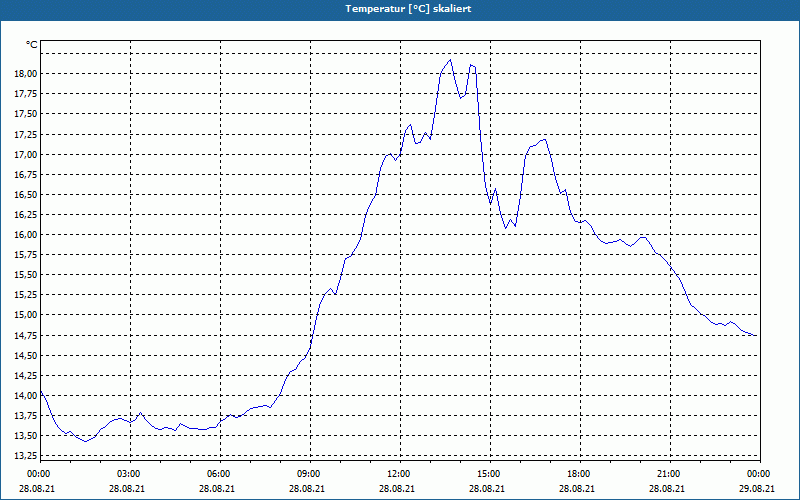Select the 18,00 y-axis label
The height and width of the screenshot is (500, 800).
24,73
